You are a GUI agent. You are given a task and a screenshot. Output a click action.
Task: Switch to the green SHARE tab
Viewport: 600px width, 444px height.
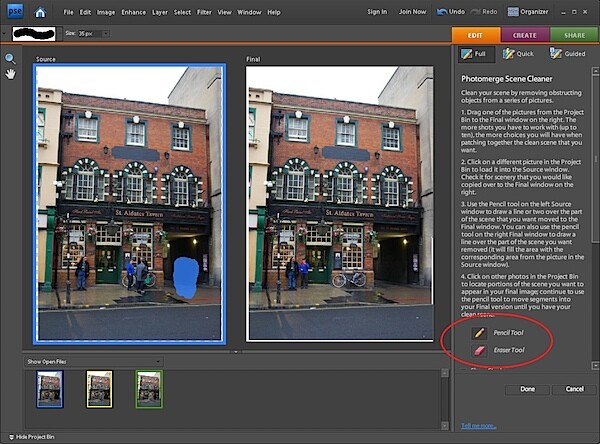click(x=574, y=35)
